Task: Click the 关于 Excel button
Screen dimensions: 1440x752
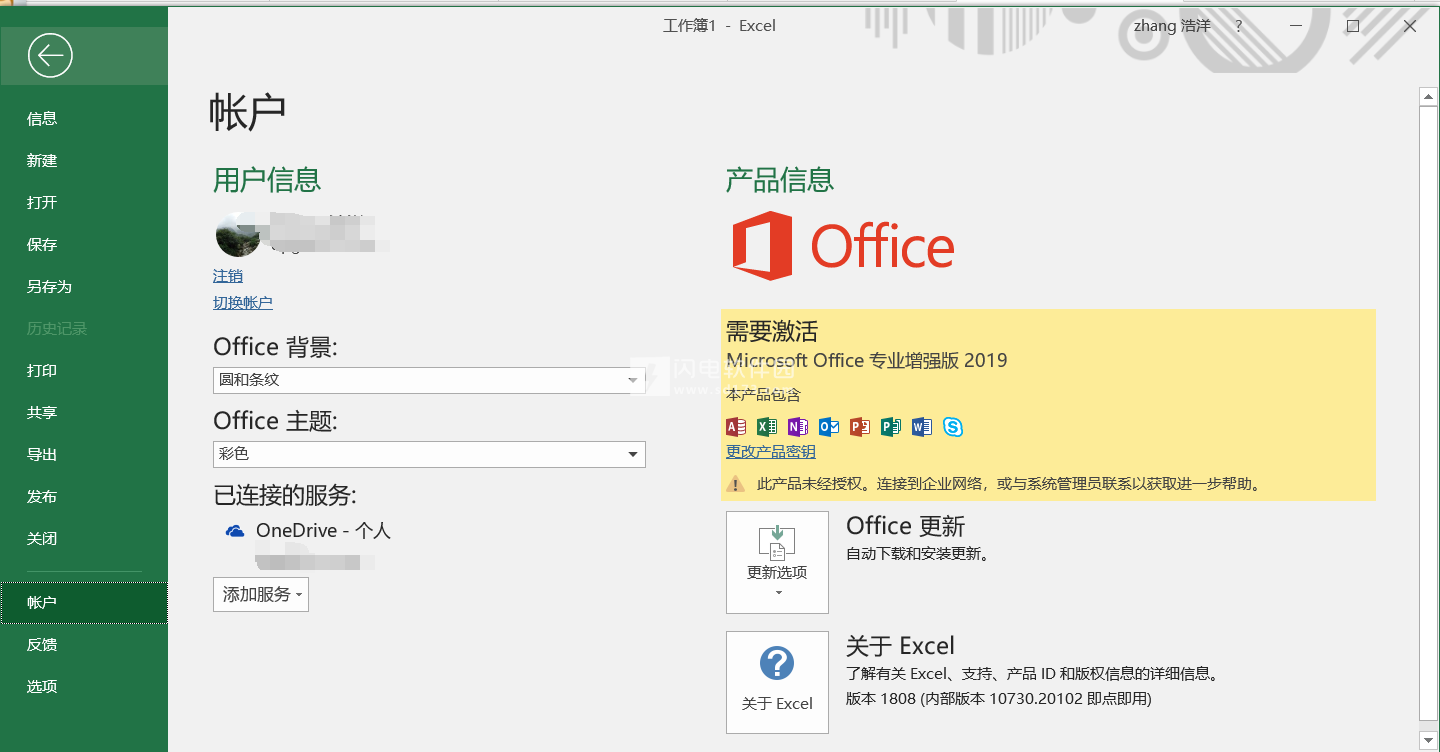Action: [777, 682]
